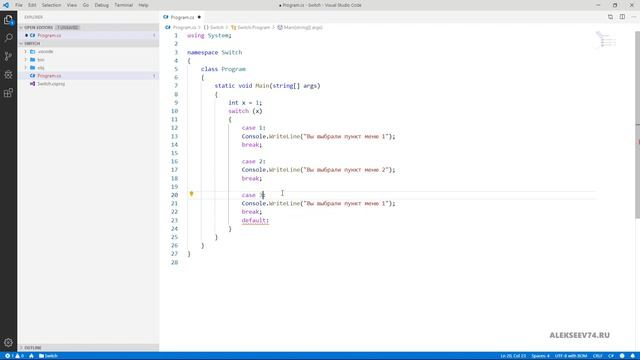This screenshot has width=640, height=360.
Task: Open the Source Control view
Action: pyautogui.click(x=8, y=56)
